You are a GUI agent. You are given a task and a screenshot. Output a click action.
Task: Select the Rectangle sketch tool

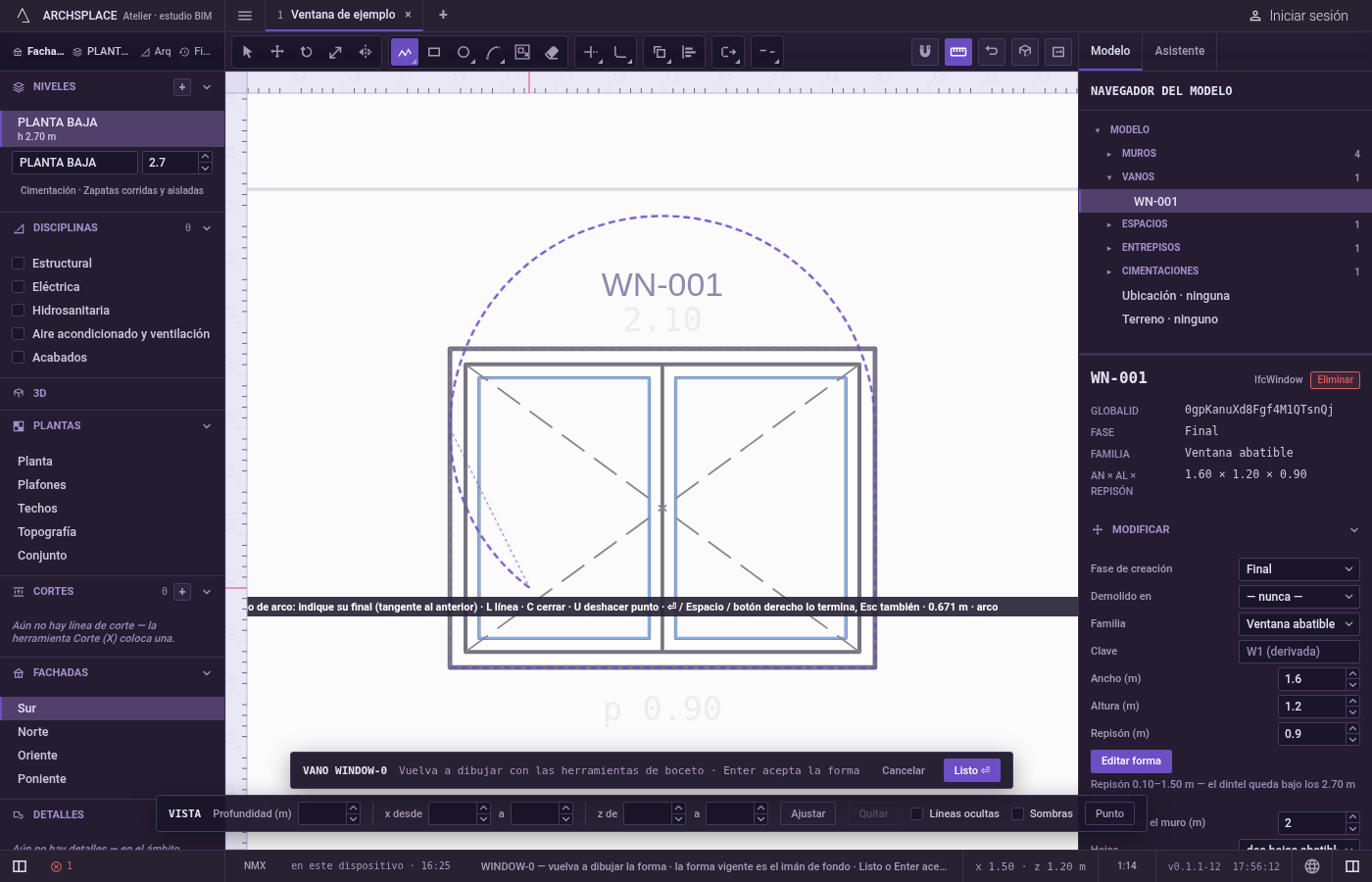pos(434,52)
